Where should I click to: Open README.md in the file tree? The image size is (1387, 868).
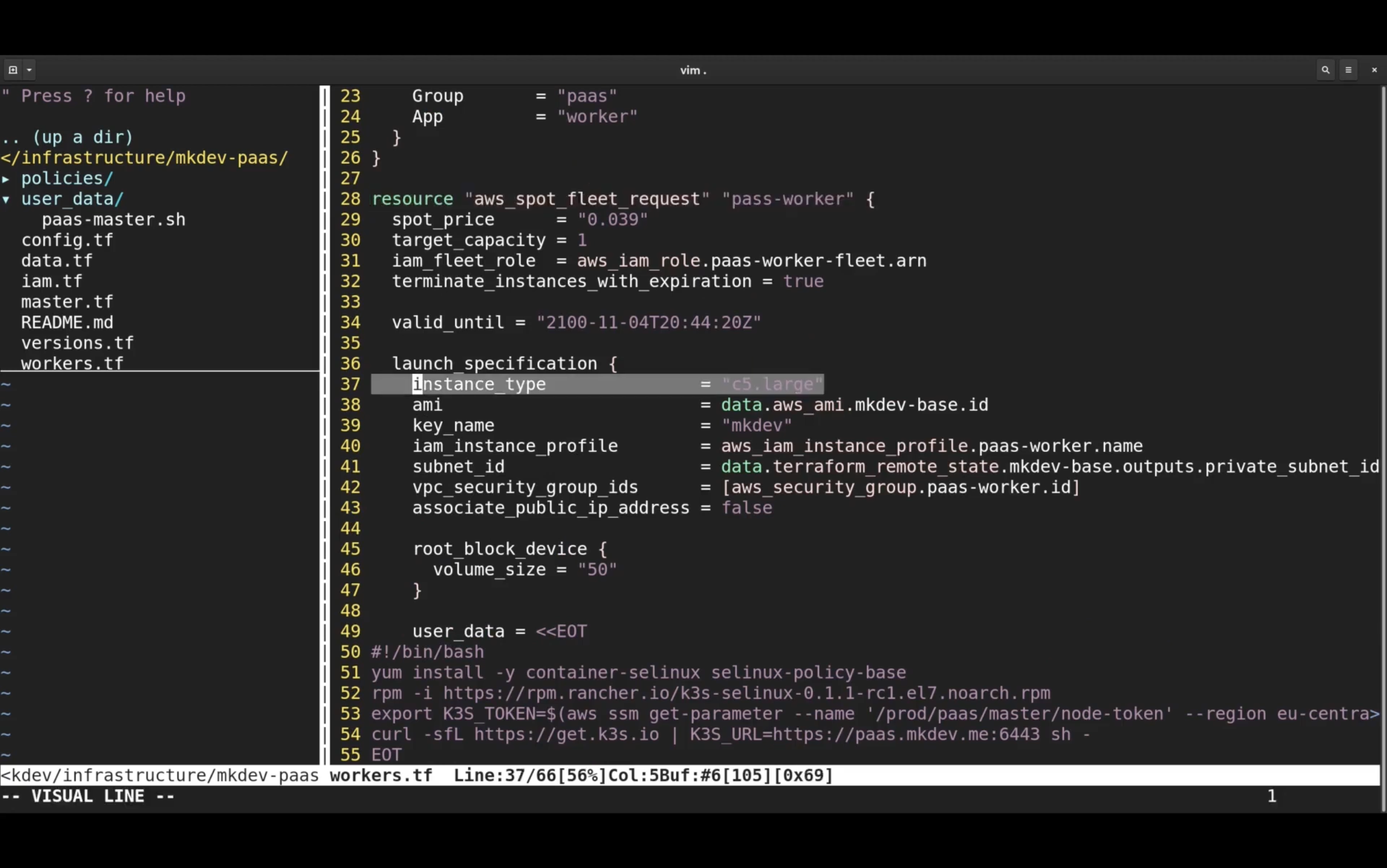[x=67, y=323]
